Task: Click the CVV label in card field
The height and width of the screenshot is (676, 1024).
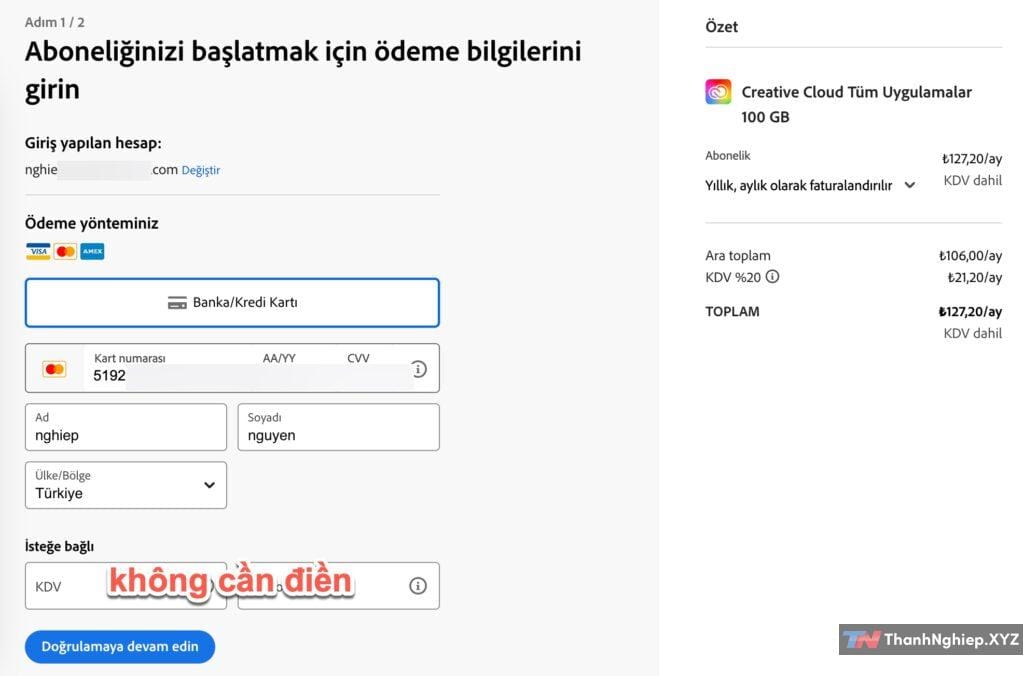Action: [x=358, y=359]
